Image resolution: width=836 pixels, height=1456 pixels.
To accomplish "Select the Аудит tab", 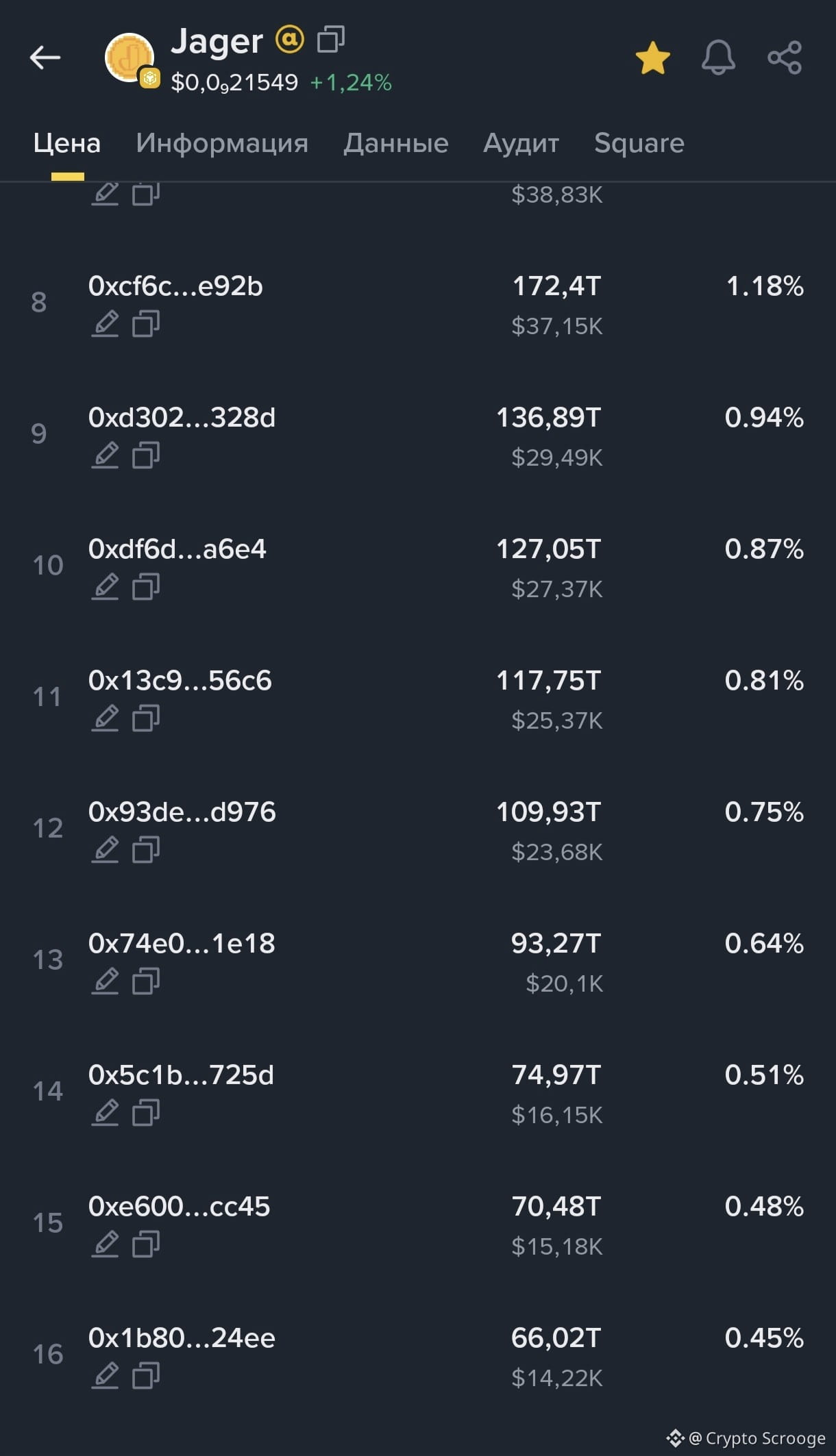I will [x=521, y=143].
